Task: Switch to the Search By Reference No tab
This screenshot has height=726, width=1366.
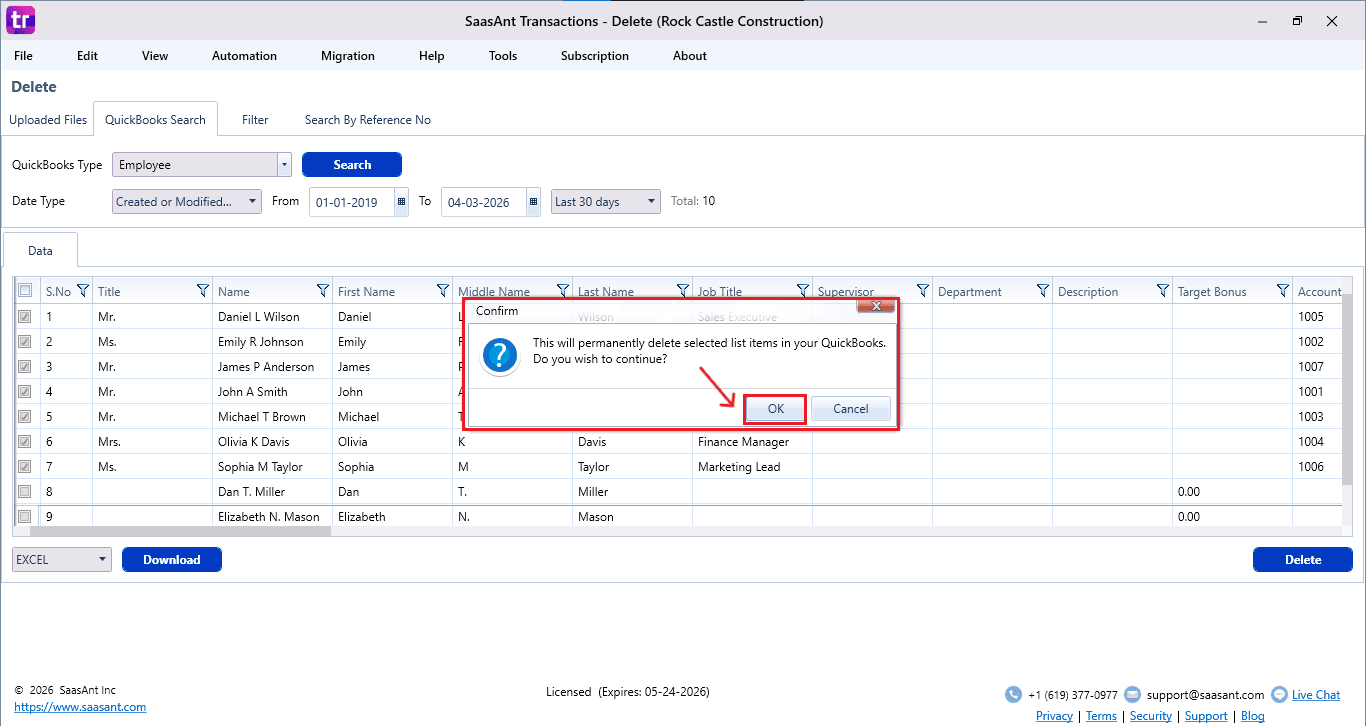Action: [367, 120]
